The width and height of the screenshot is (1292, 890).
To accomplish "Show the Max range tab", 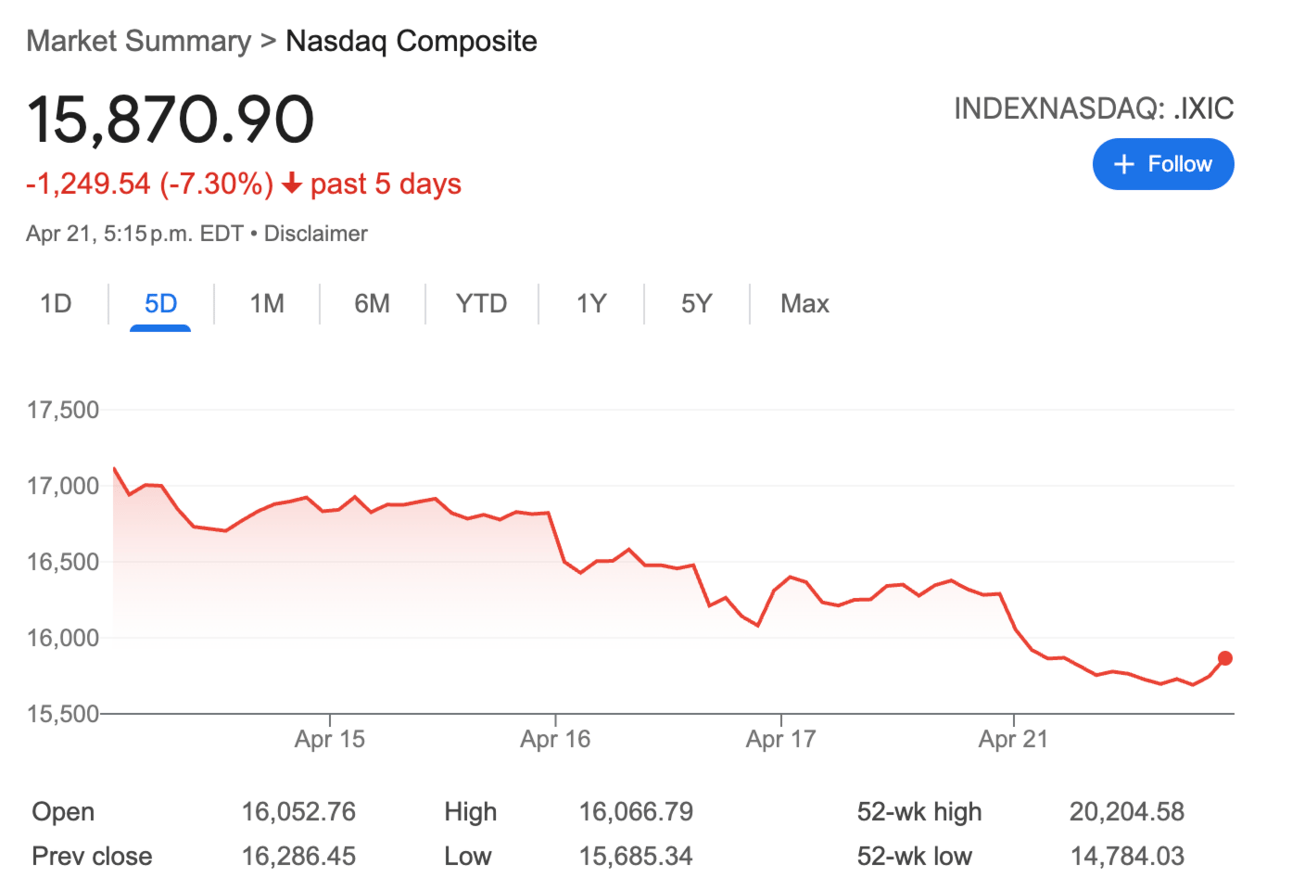I will pos(805,303).
